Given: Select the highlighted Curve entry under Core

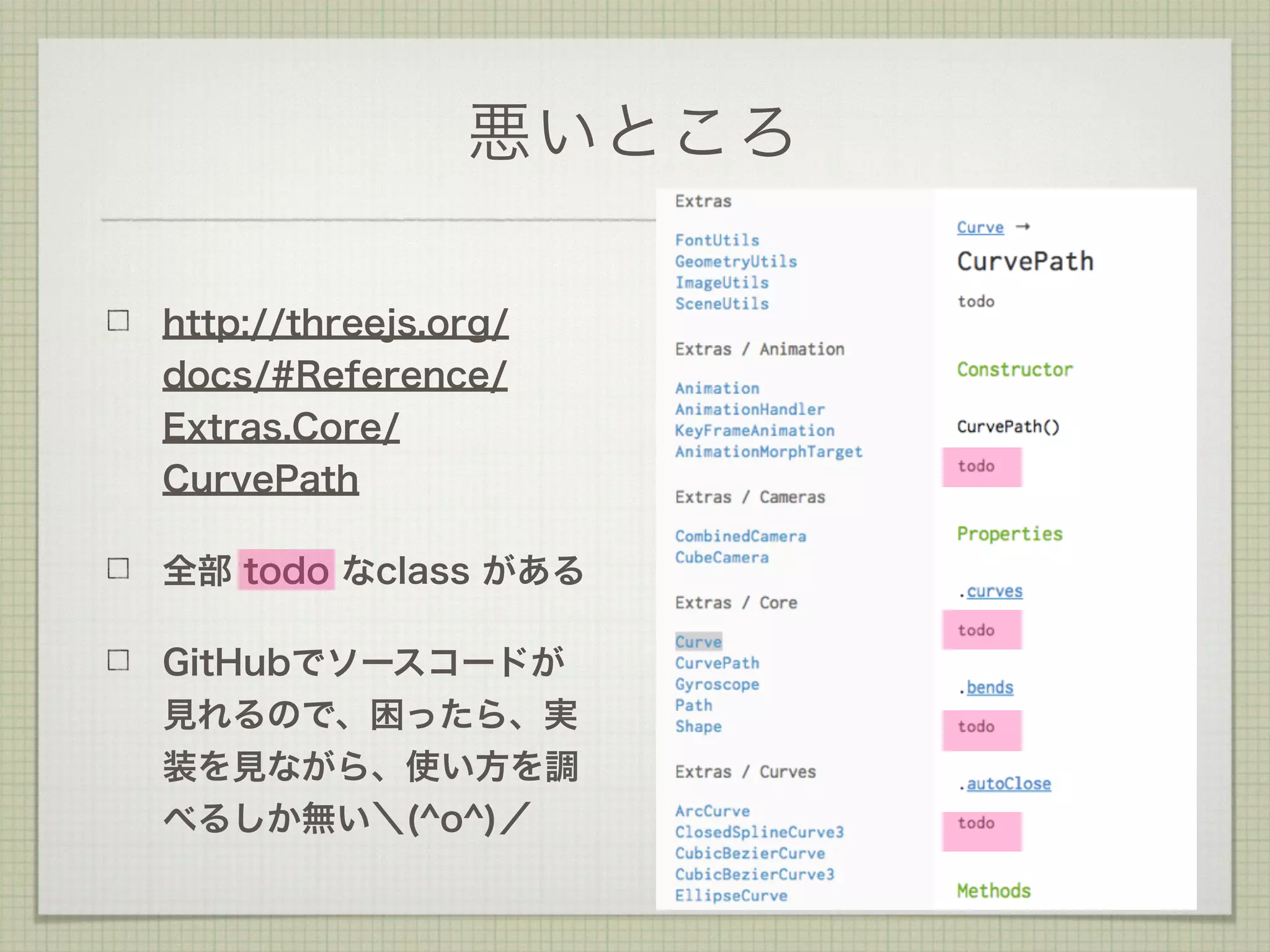Looking at the screenshot, I should [x=698, y=642].
